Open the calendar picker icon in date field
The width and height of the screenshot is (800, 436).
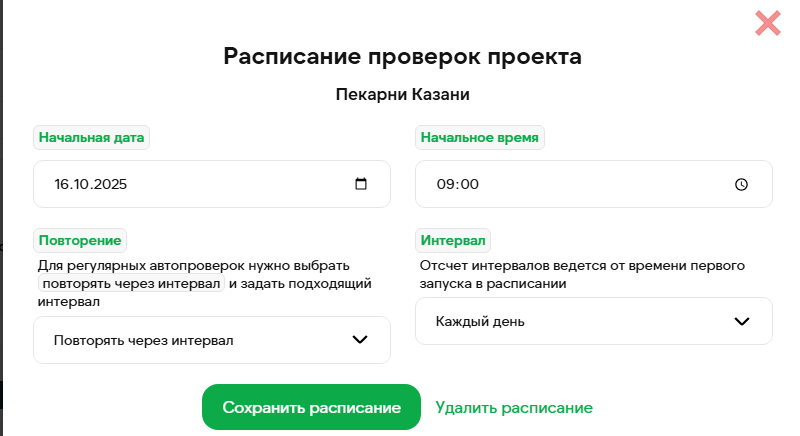(x=361, y=184)
